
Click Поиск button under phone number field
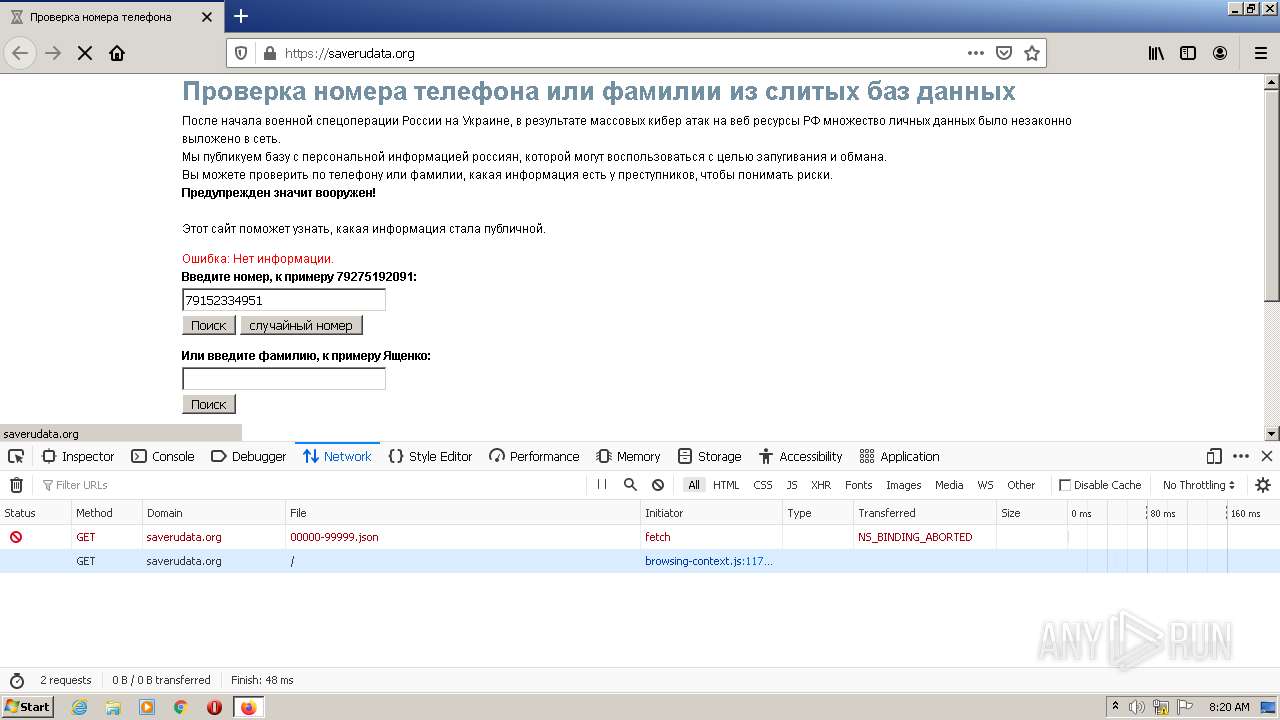[209, 325]
